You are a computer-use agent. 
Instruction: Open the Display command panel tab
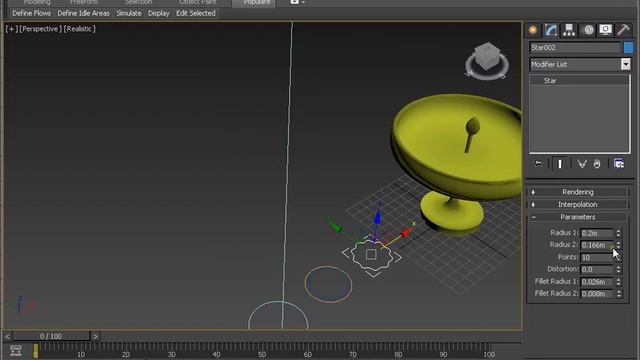pyautogui.click(x=605, y=30)
